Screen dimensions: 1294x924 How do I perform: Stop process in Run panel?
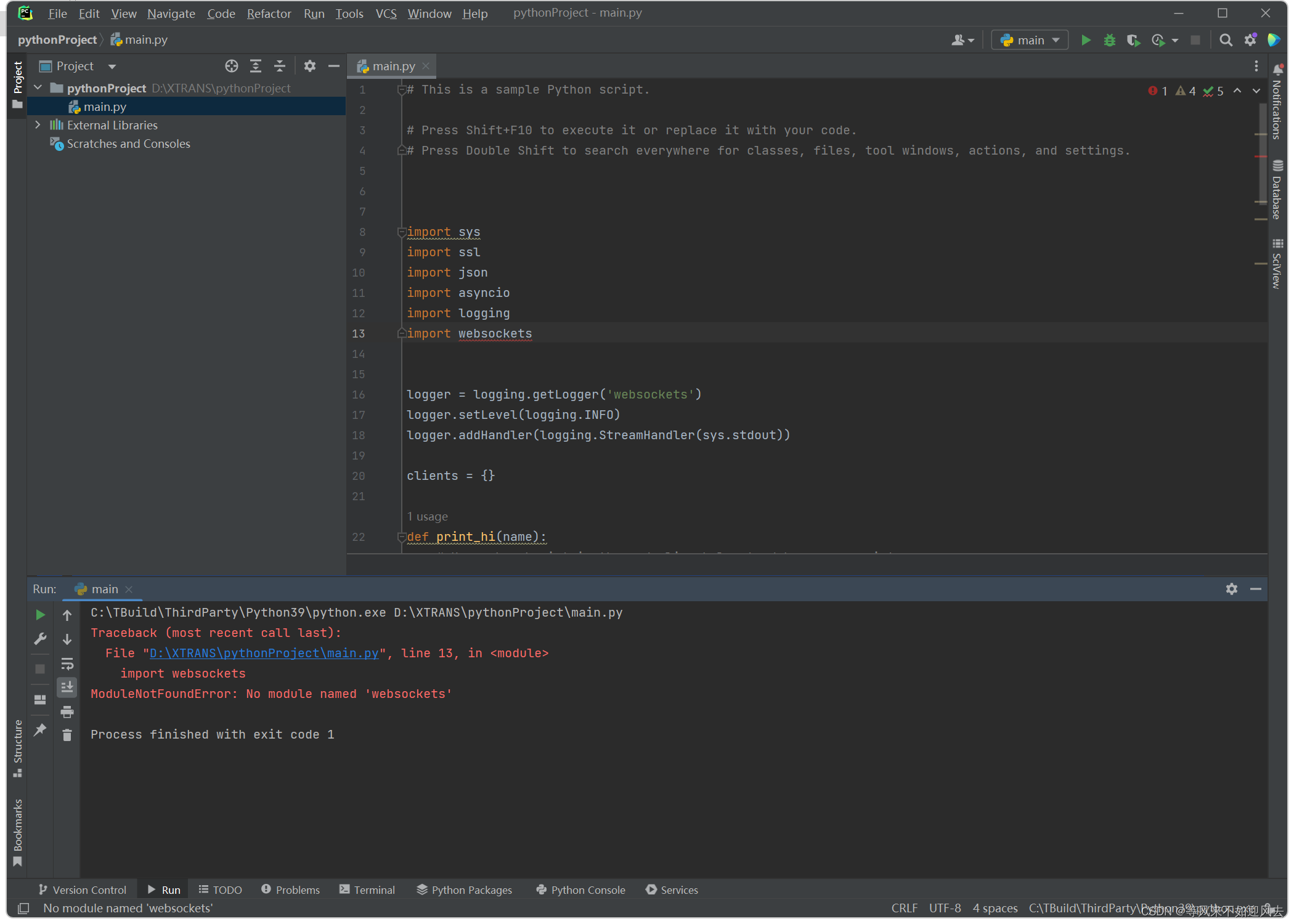point(40,669)
